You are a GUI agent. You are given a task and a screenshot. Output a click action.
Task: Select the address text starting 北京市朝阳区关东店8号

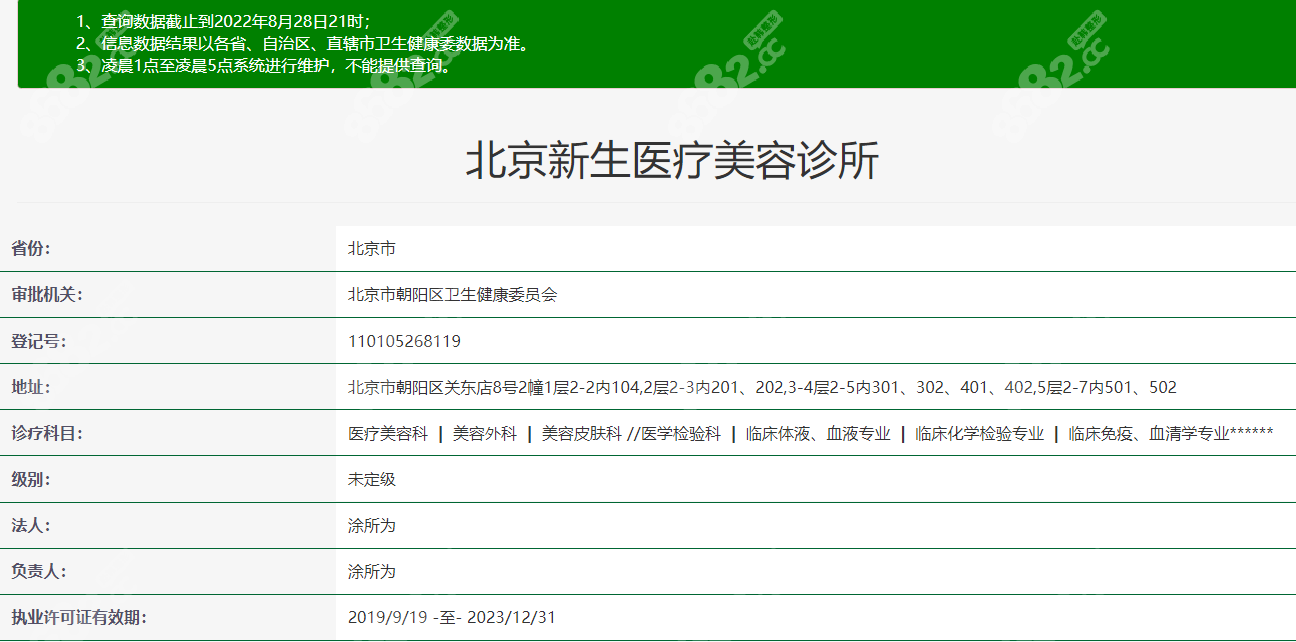point(762,387)
